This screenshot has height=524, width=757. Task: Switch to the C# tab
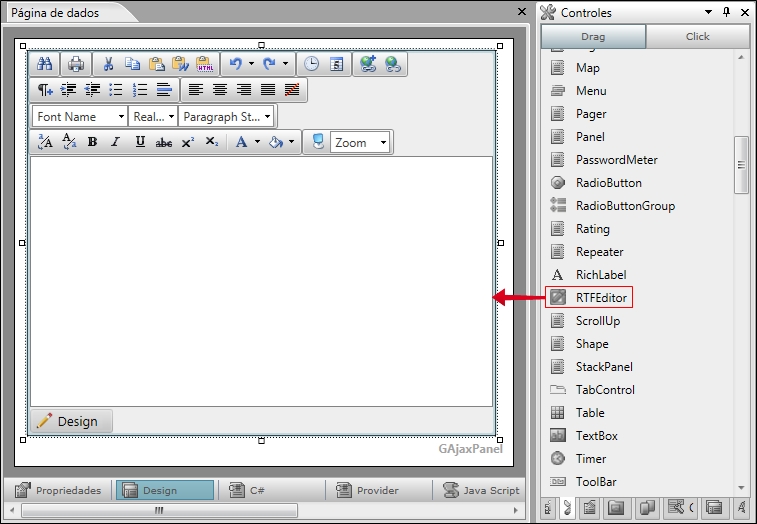248,491
